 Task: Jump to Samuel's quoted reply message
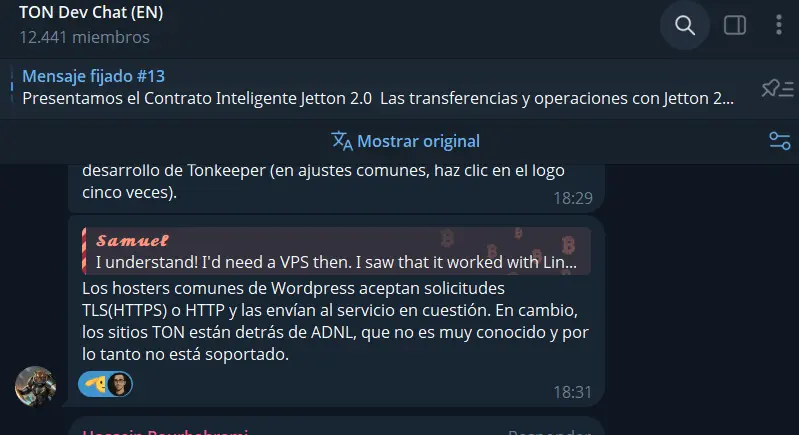pos(336,251)
